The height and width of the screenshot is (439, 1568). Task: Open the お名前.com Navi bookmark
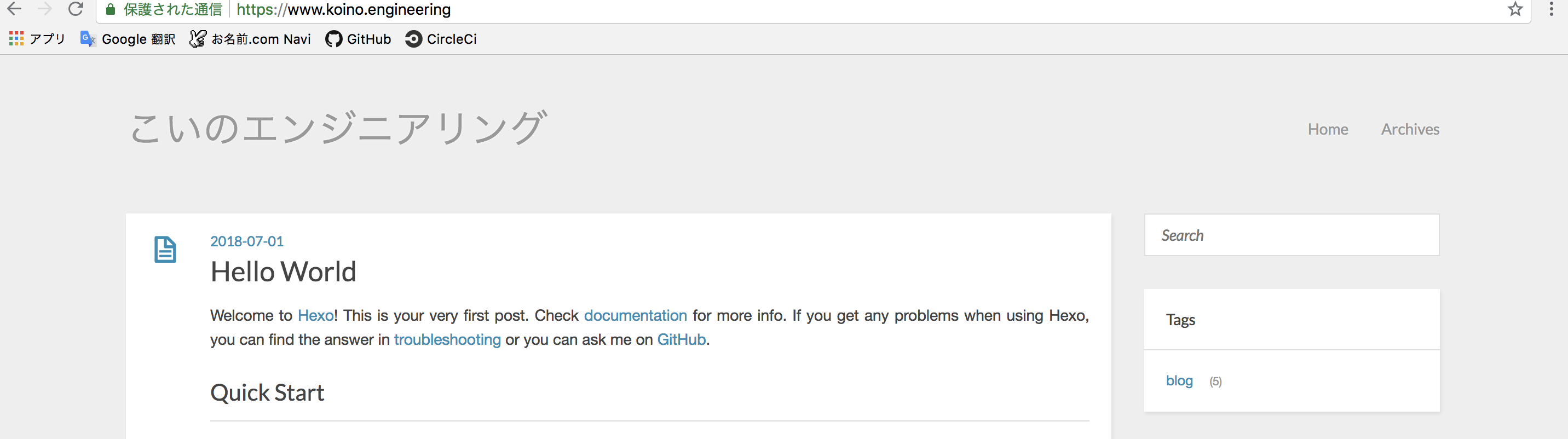pos(250,39)
